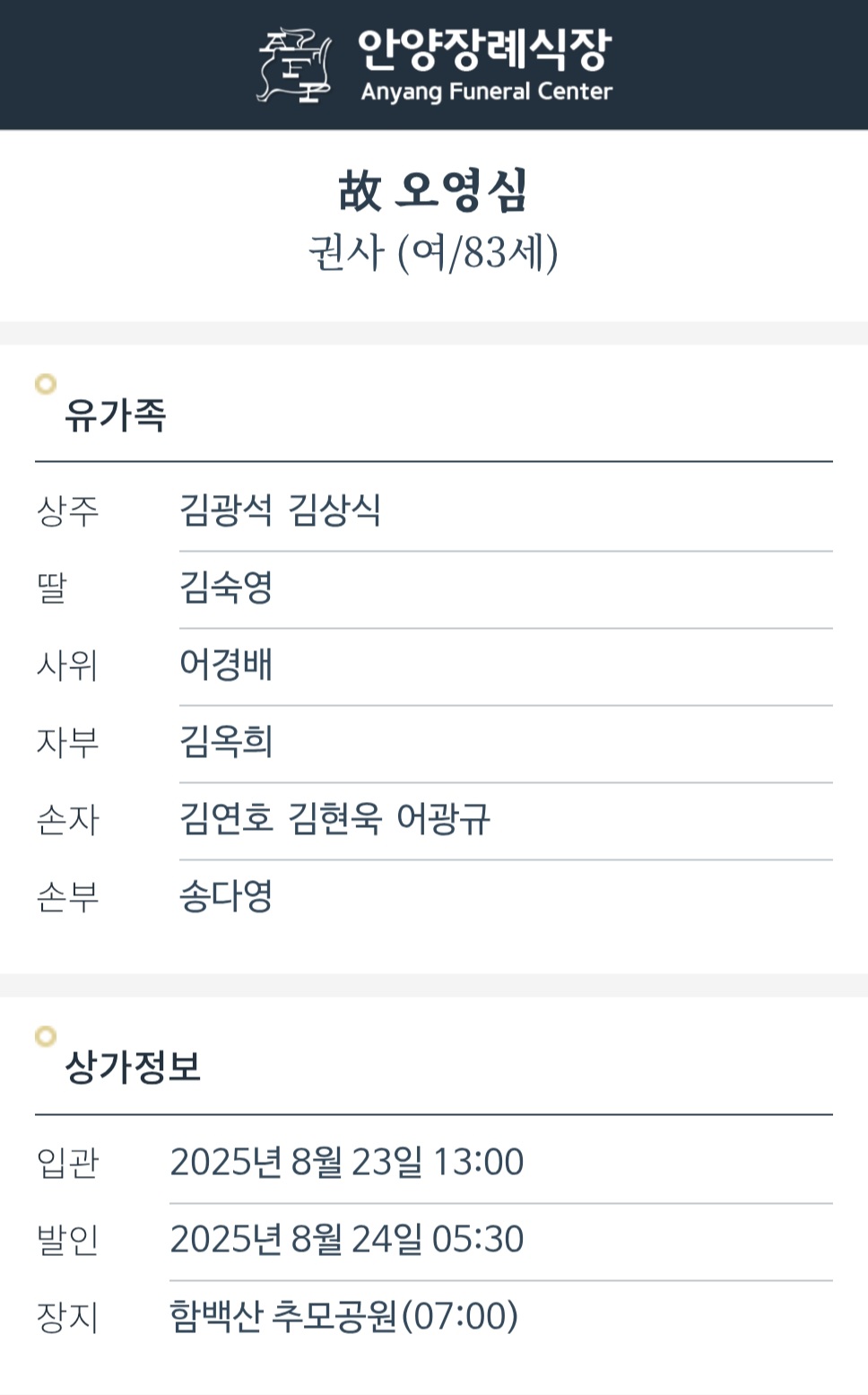Tap chief mourner name 김광석

226,510
